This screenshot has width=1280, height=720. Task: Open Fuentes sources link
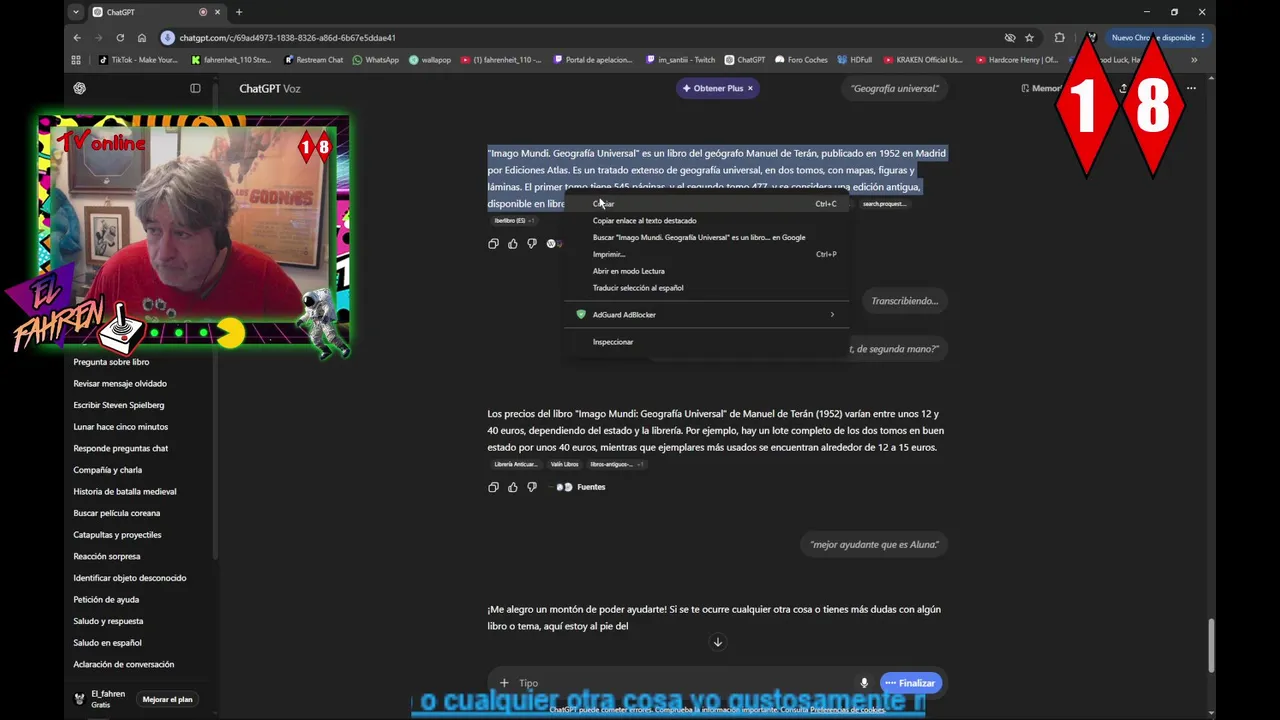(x=591, y=487)
